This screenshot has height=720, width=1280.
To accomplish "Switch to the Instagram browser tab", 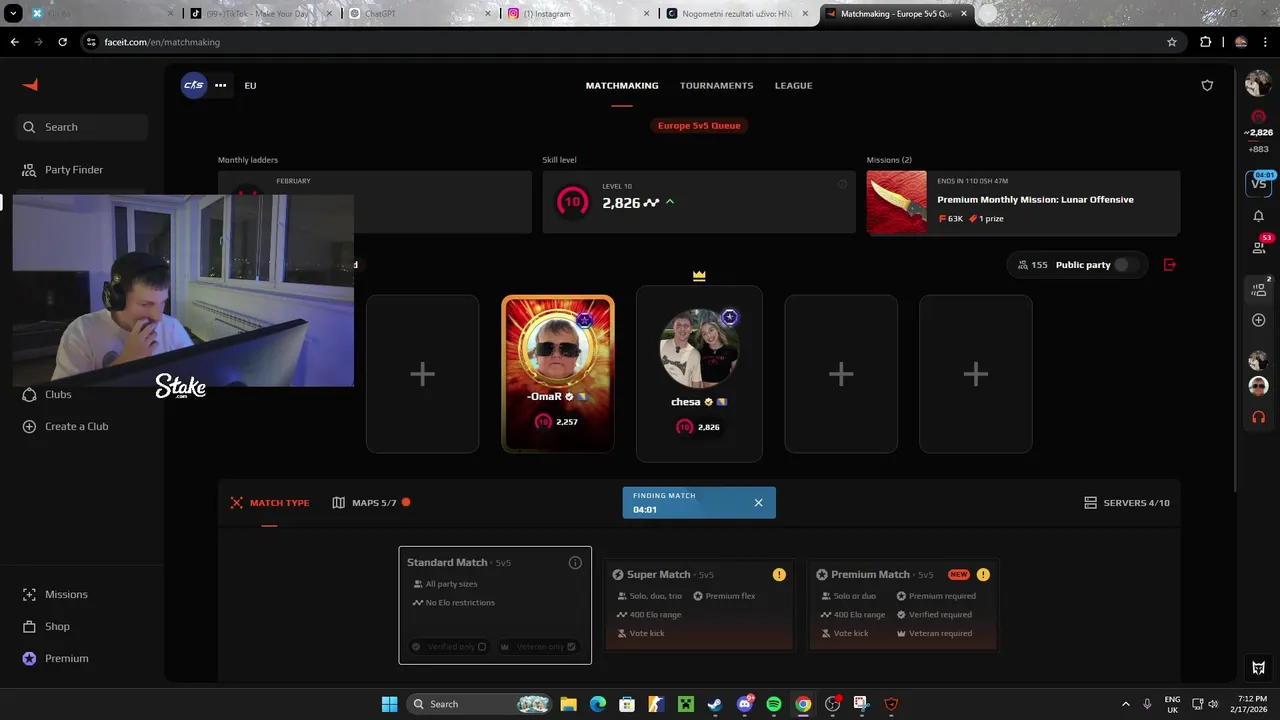I will (577, 14).
